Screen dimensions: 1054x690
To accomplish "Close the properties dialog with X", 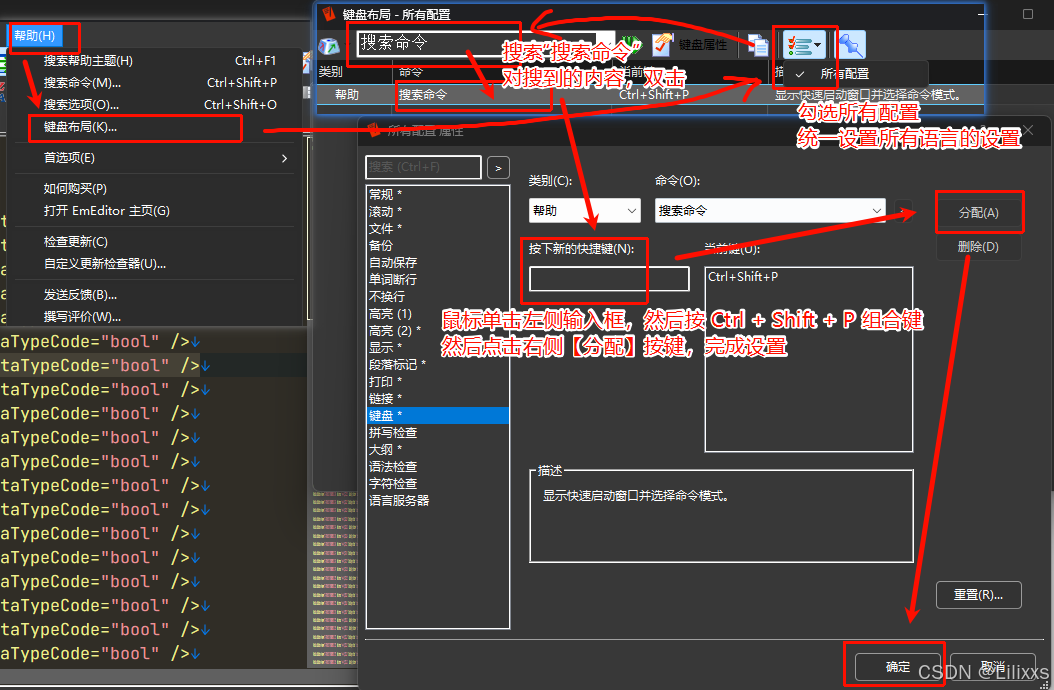I will (x=1028, y=130).
